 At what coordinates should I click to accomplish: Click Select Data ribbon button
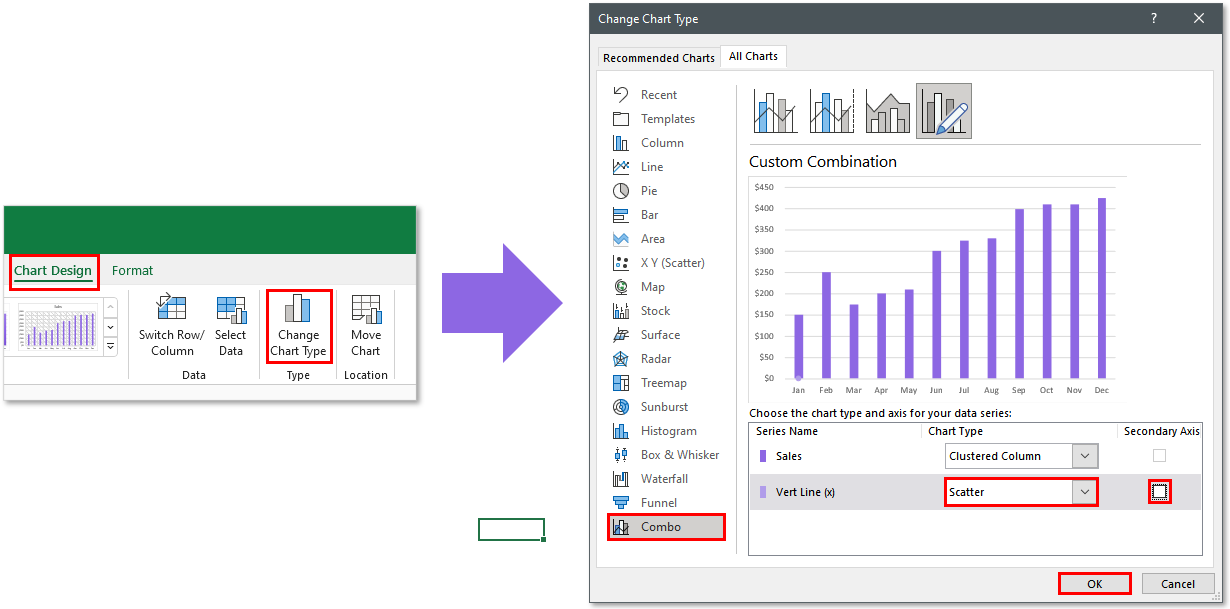coord(231,326)
